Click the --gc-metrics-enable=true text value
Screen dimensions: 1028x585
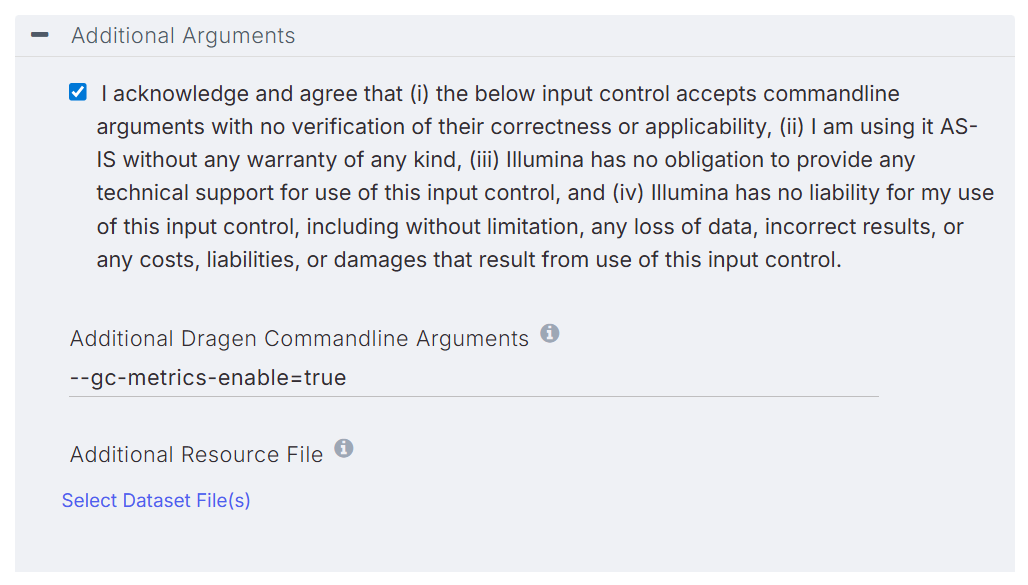coord(208,379)
